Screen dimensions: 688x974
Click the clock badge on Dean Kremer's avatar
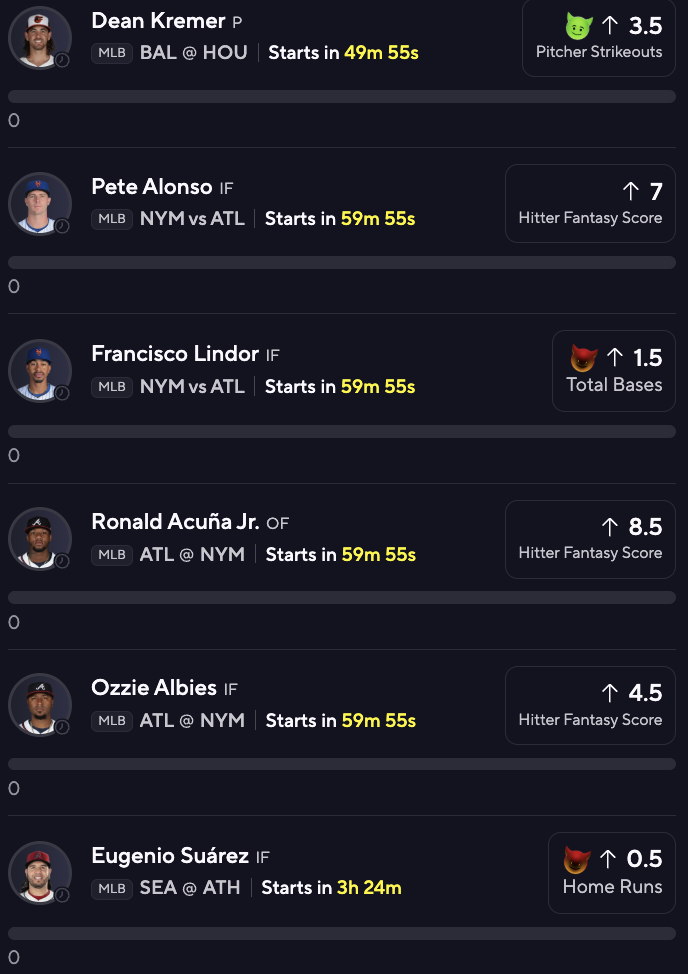[x=62, y=60]
